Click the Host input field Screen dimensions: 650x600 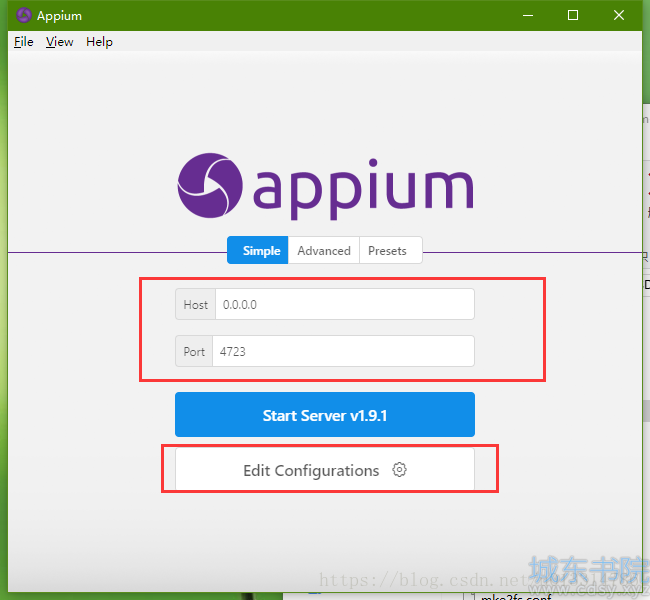point(344,304)
